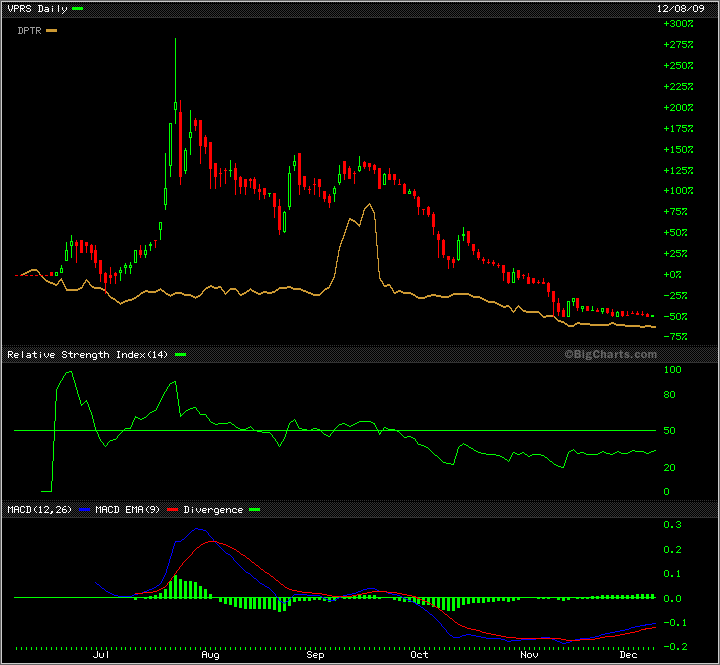Click the 0.3 MACD axis label
Screen dimensions: 720x665
[x=673, y=525]
